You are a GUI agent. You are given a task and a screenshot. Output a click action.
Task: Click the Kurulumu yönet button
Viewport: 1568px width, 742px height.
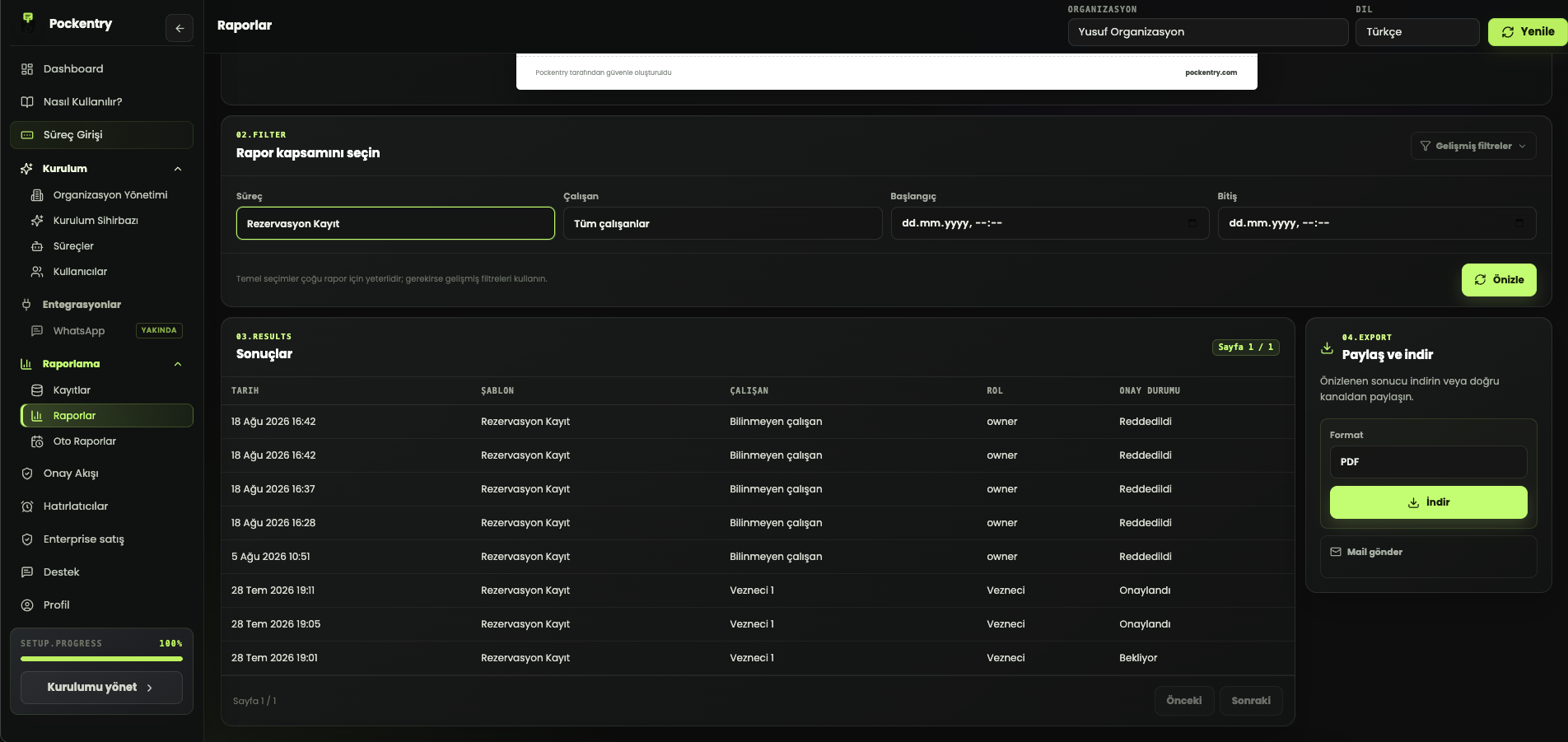(101, 688)
